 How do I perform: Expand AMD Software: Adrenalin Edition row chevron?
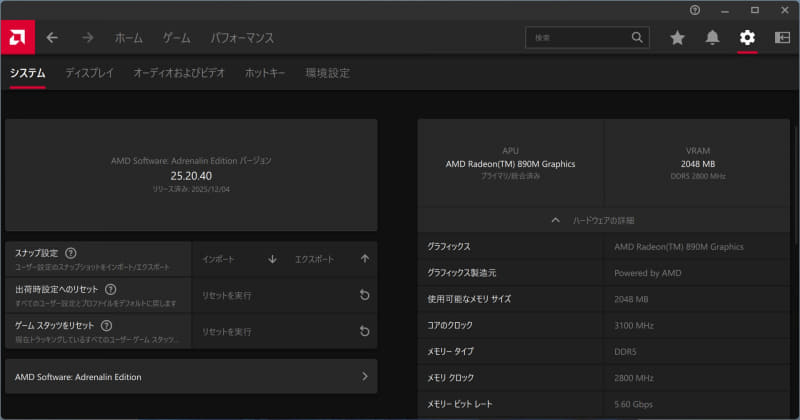click(x=365, y=377)
